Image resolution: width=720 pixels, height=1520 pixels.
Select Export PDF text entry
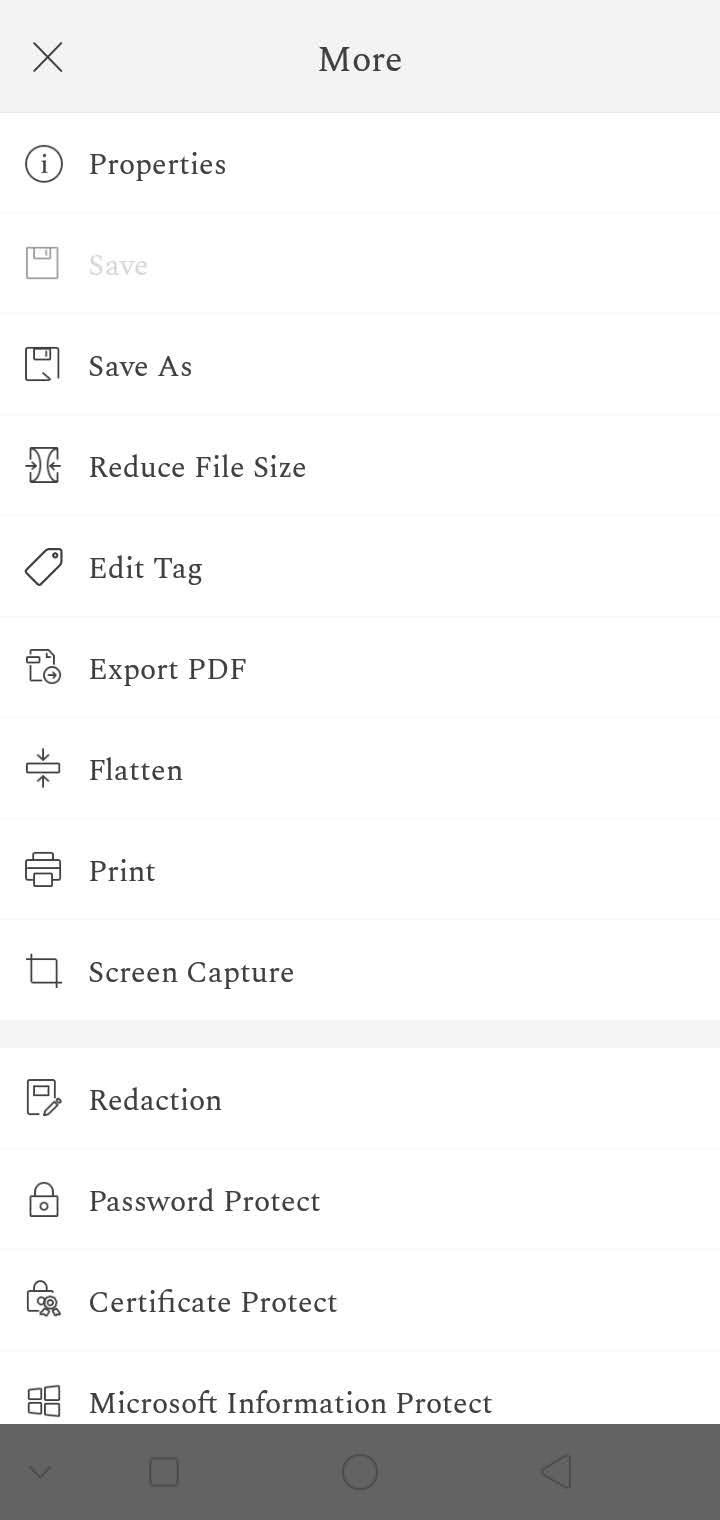pyautogui.click(x=168, y=669)
